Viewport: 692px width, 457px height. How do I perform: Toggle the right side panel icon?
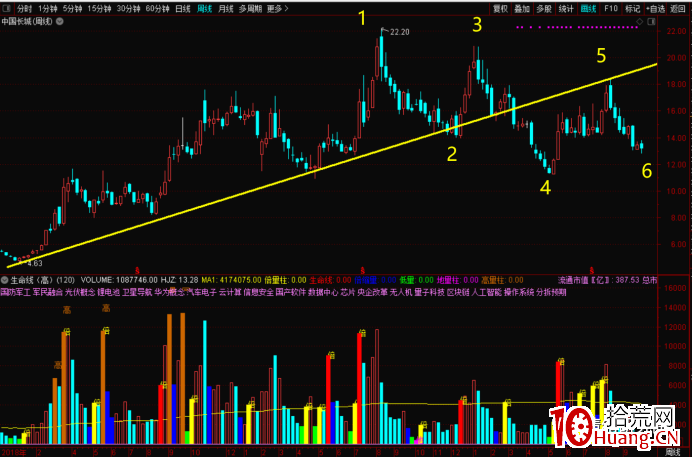tap(651, 21)
